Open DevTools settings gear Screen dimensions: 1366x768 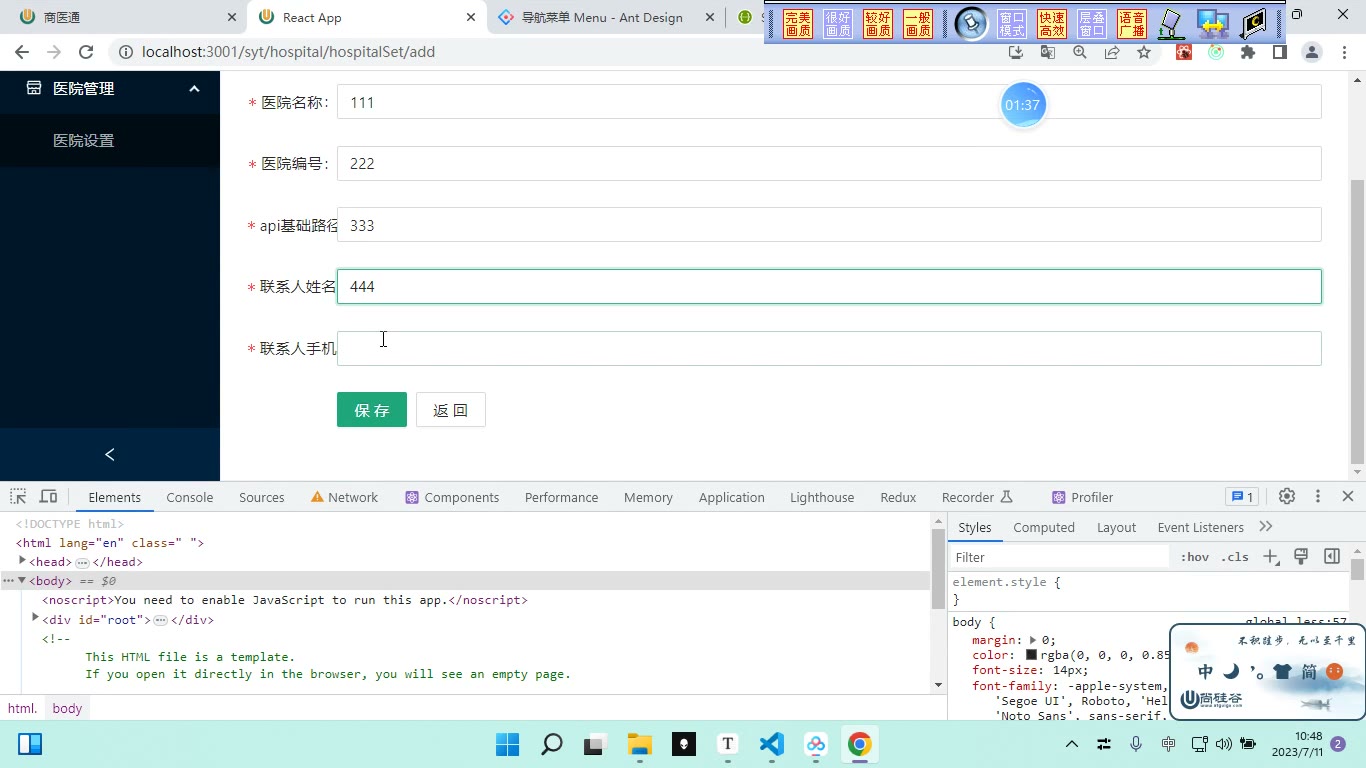pyautogui.click(x=1287, y=497)
